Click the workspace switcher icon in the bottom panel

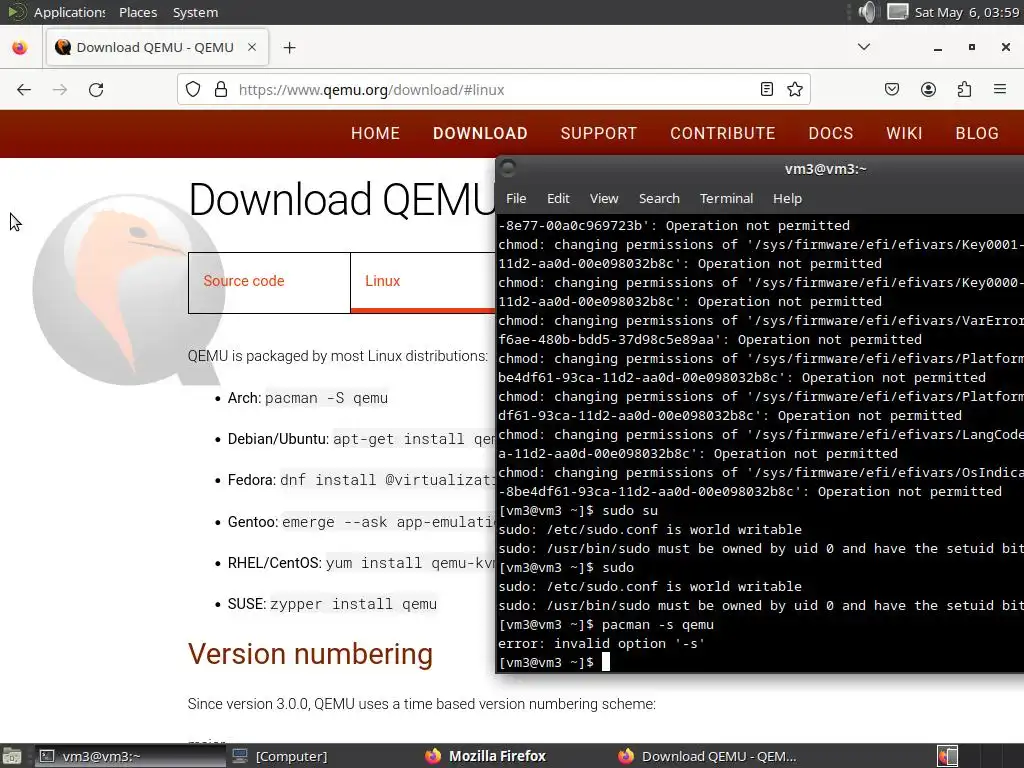click(948, 756)
